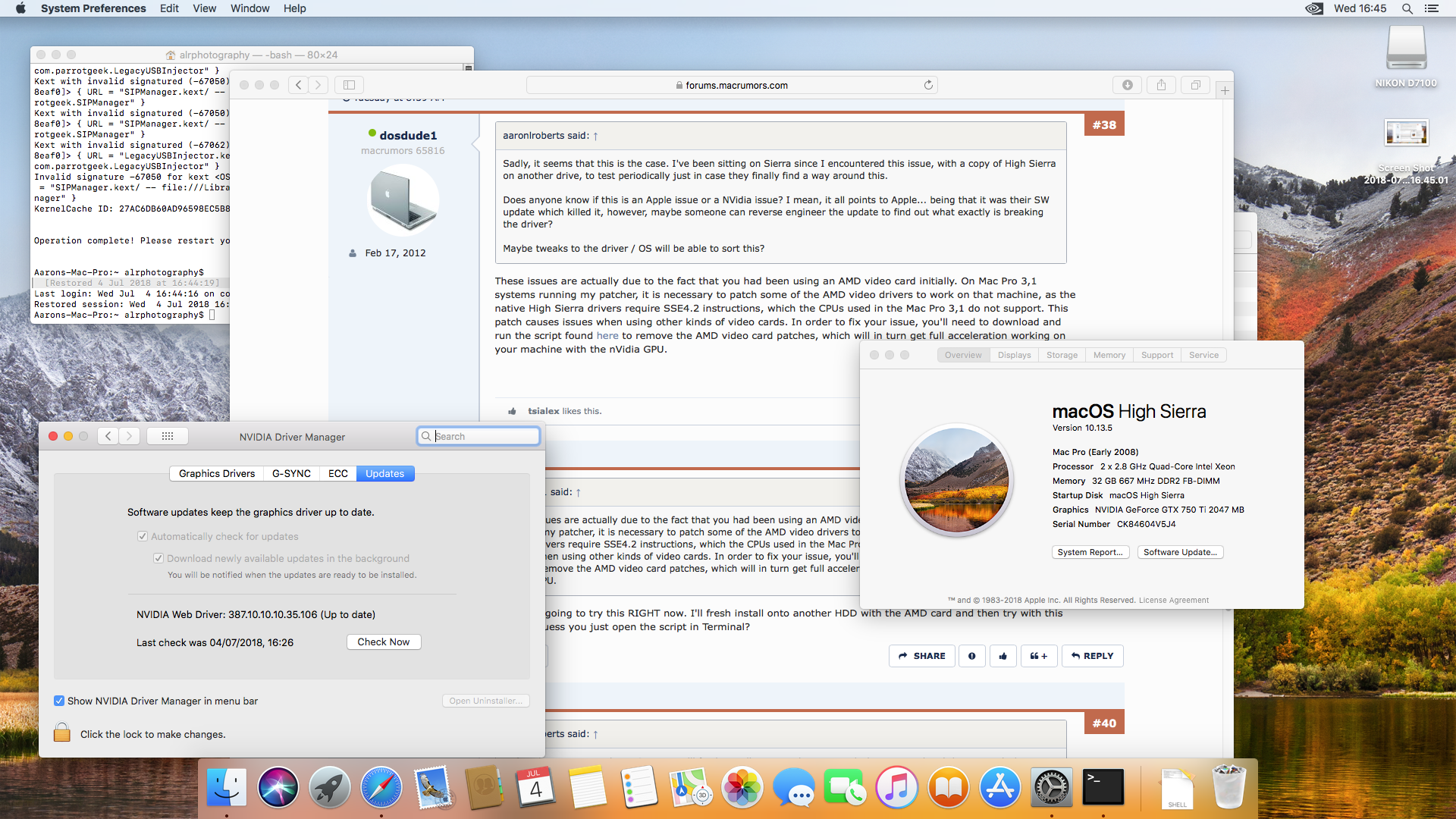The image size is (1456, 819).
Task: Click Software Update button
Action: click(1180, 552)
